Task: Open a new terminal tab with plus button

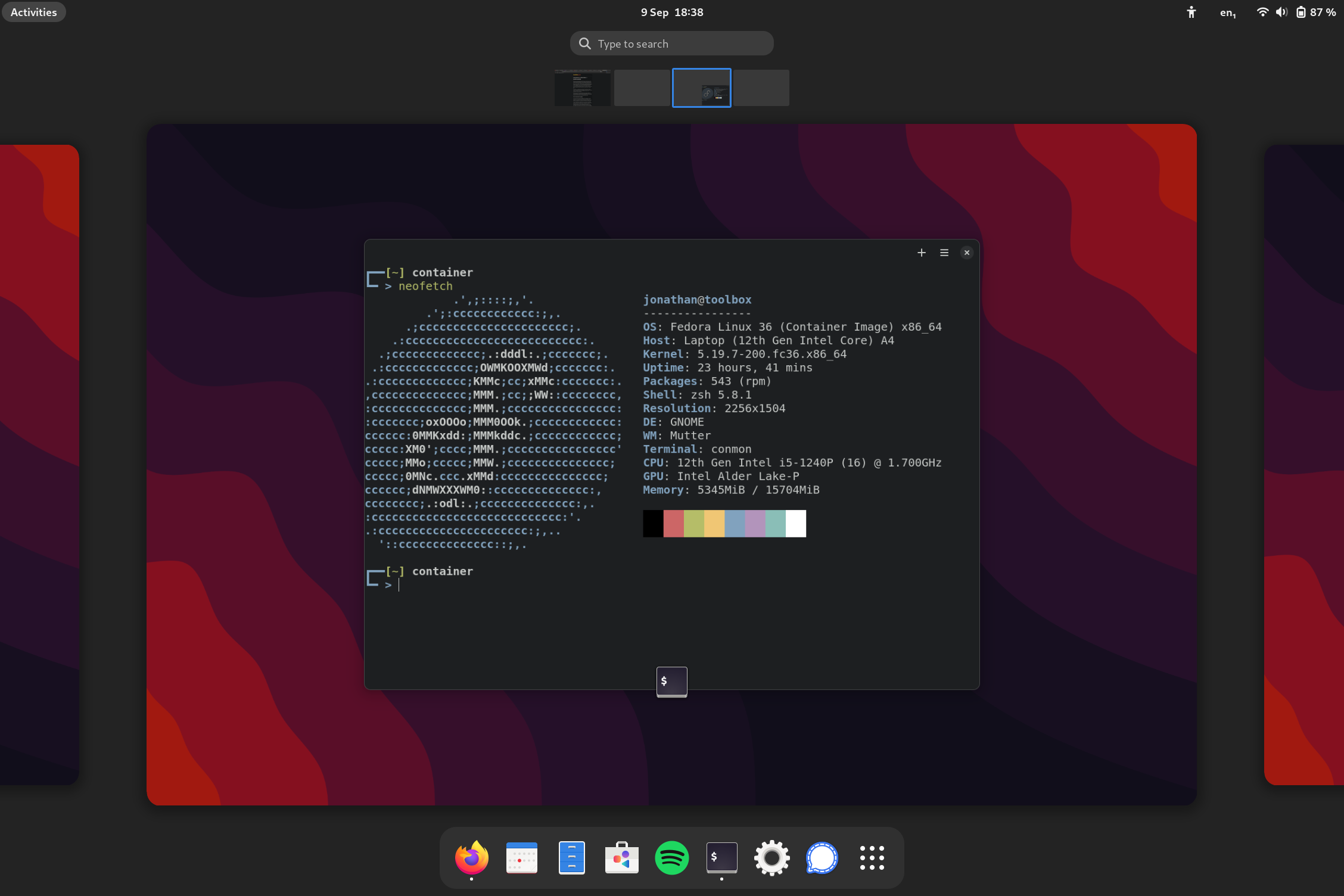Action: [x=921, y=252]
